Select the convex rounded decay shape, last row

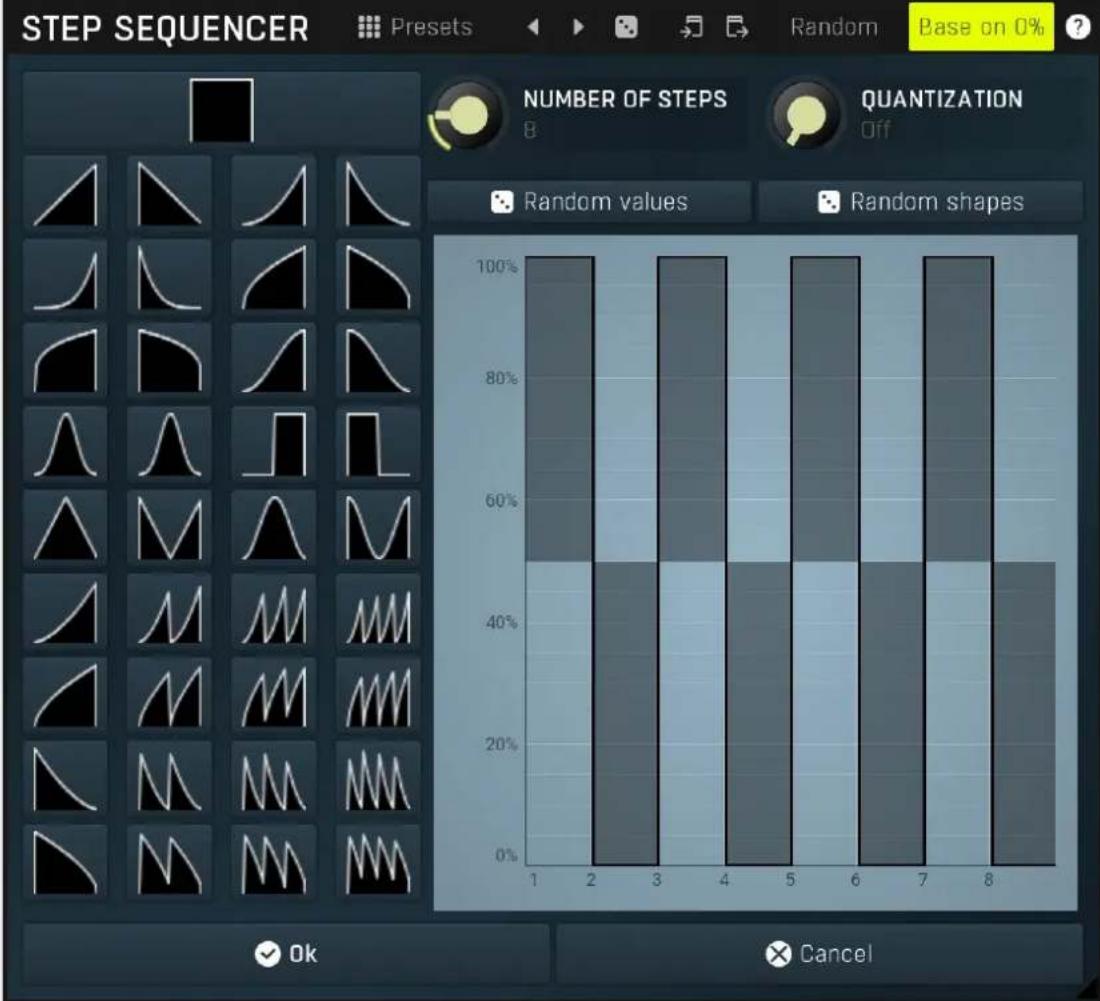click(65, 862)
